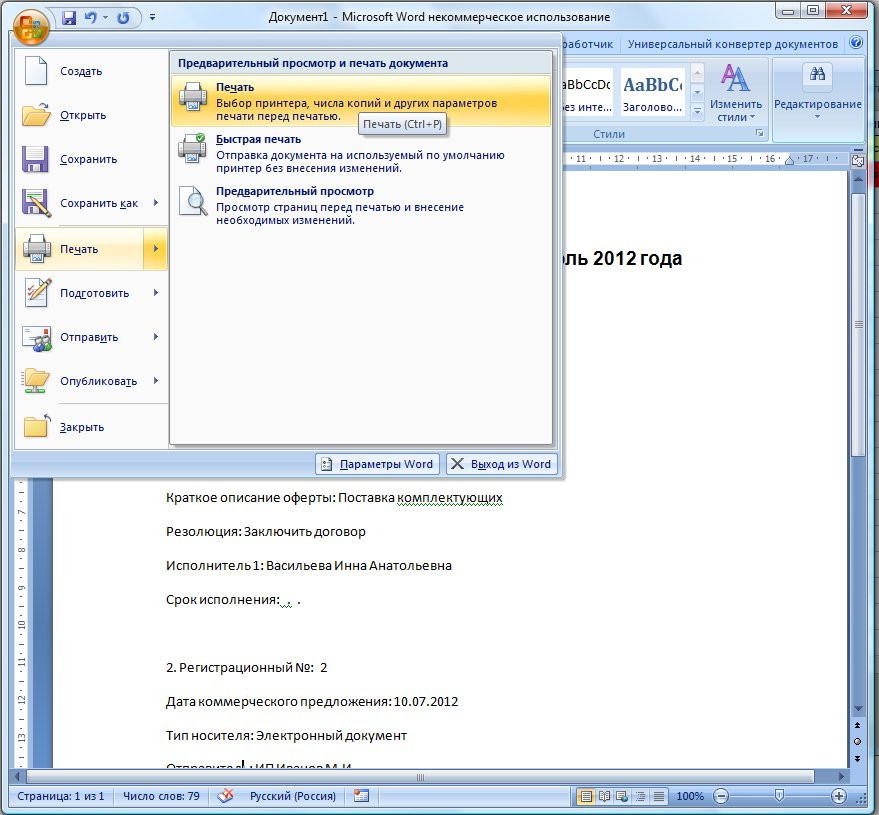
Task: Apply the Без инте... style
Action: coord(586,93)
